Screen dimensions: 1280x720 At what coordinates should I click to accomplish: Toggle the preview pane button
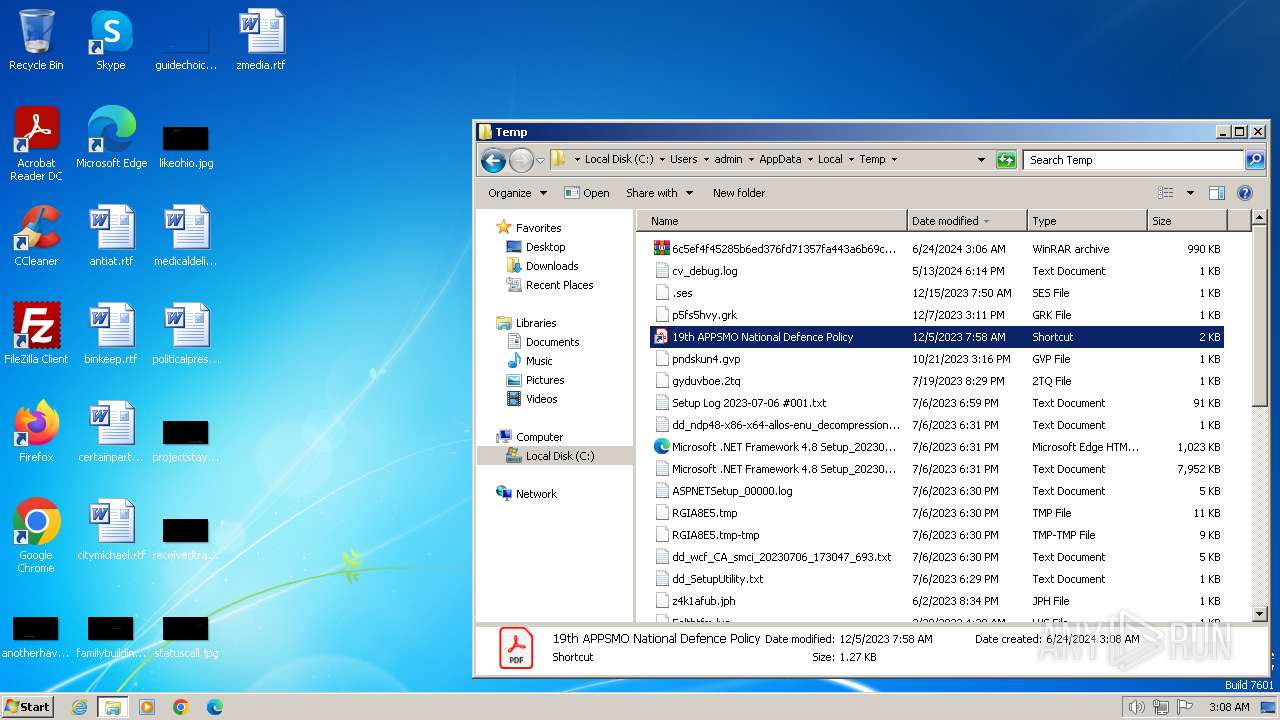1217,193
